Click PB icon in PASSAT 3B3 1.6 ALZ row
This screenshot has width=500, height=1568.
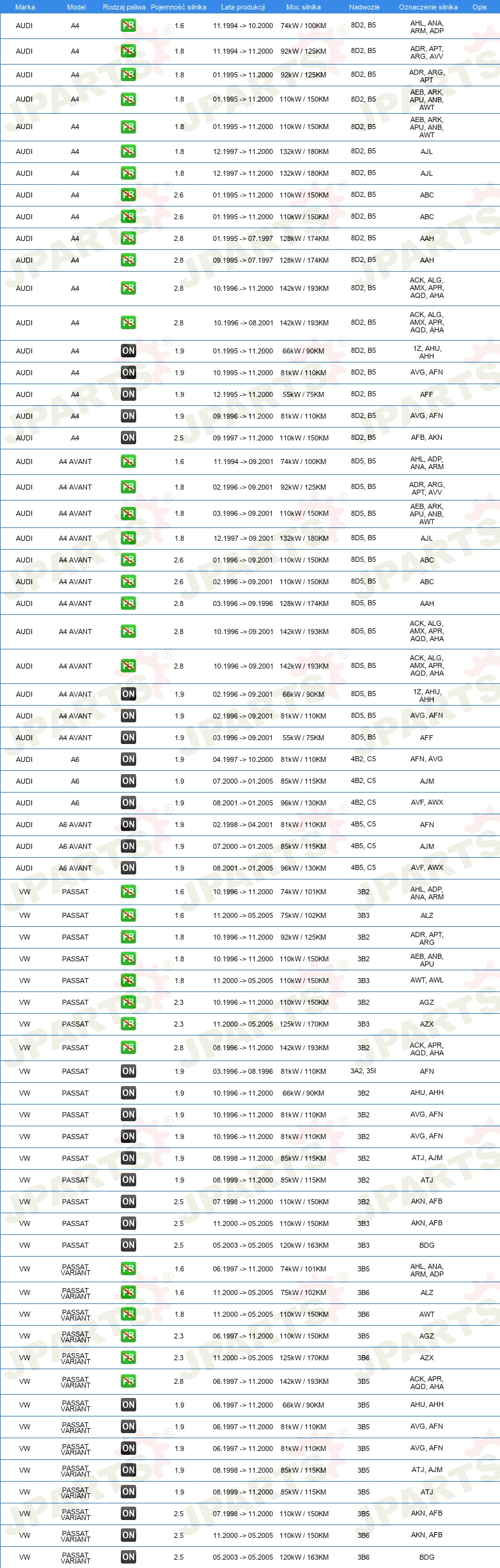128,915
